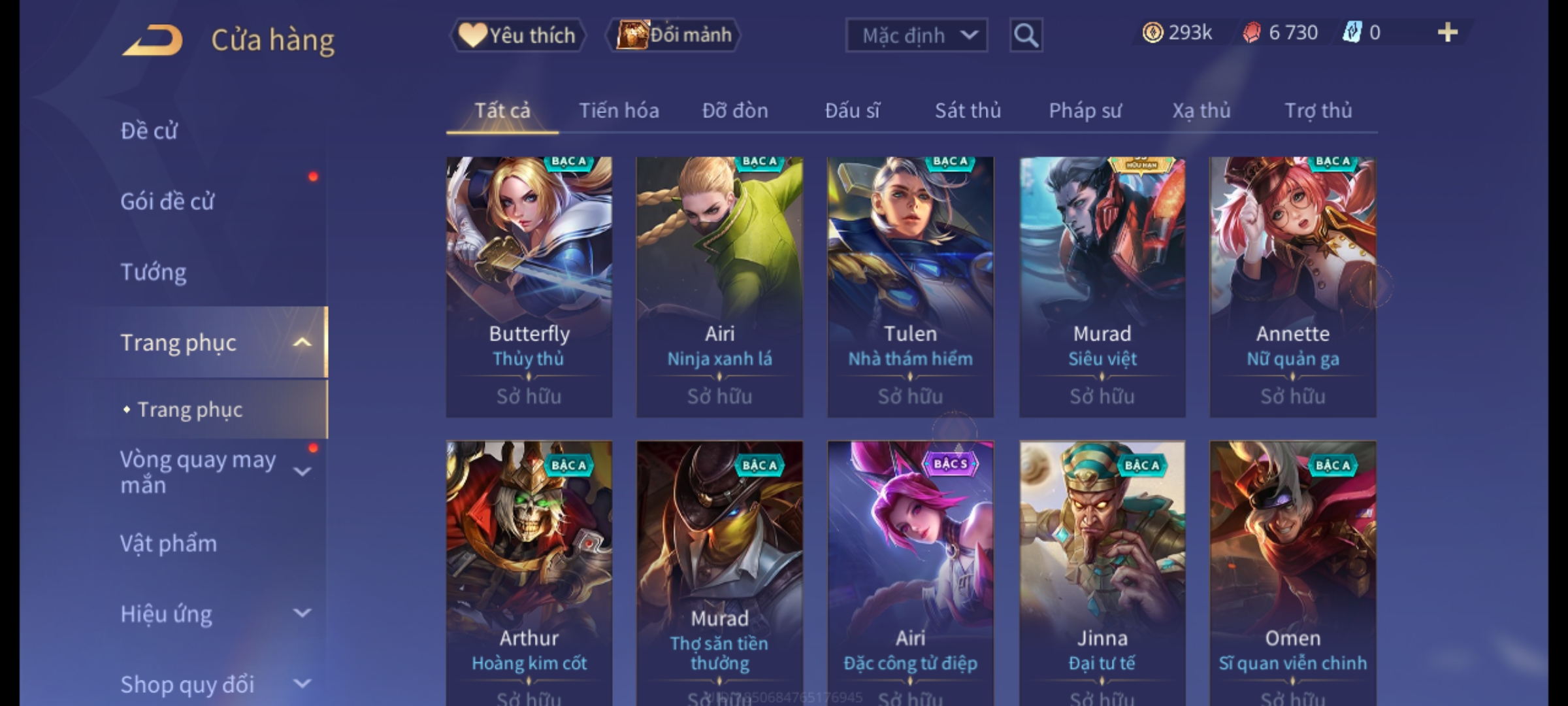Tap the gold coin balance icon

1152,32
